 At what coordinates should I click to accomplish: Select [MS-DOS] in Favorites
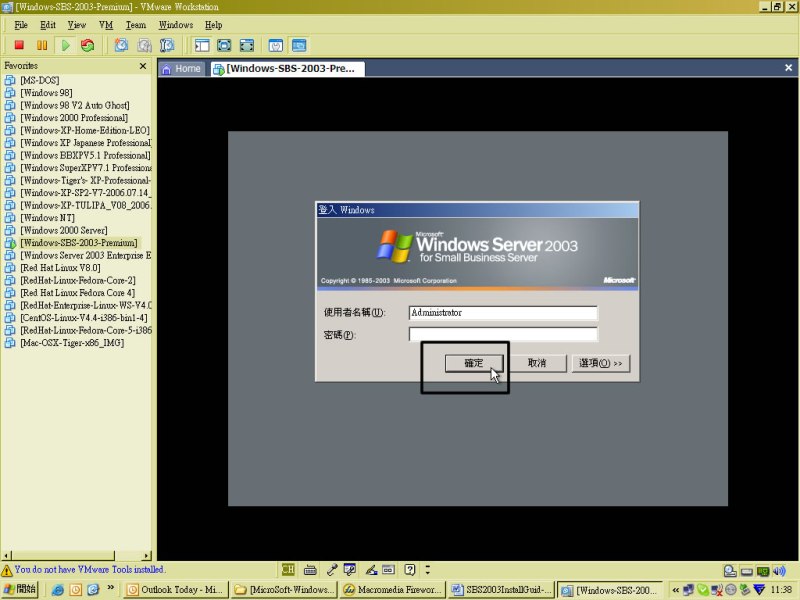point(40,80)
